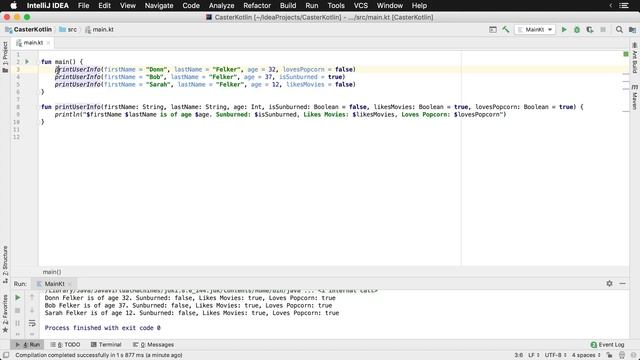The width and height of the screenshot is (640, 360).
Task: Click the compilation completed status message
Action: tap(99, 355)
